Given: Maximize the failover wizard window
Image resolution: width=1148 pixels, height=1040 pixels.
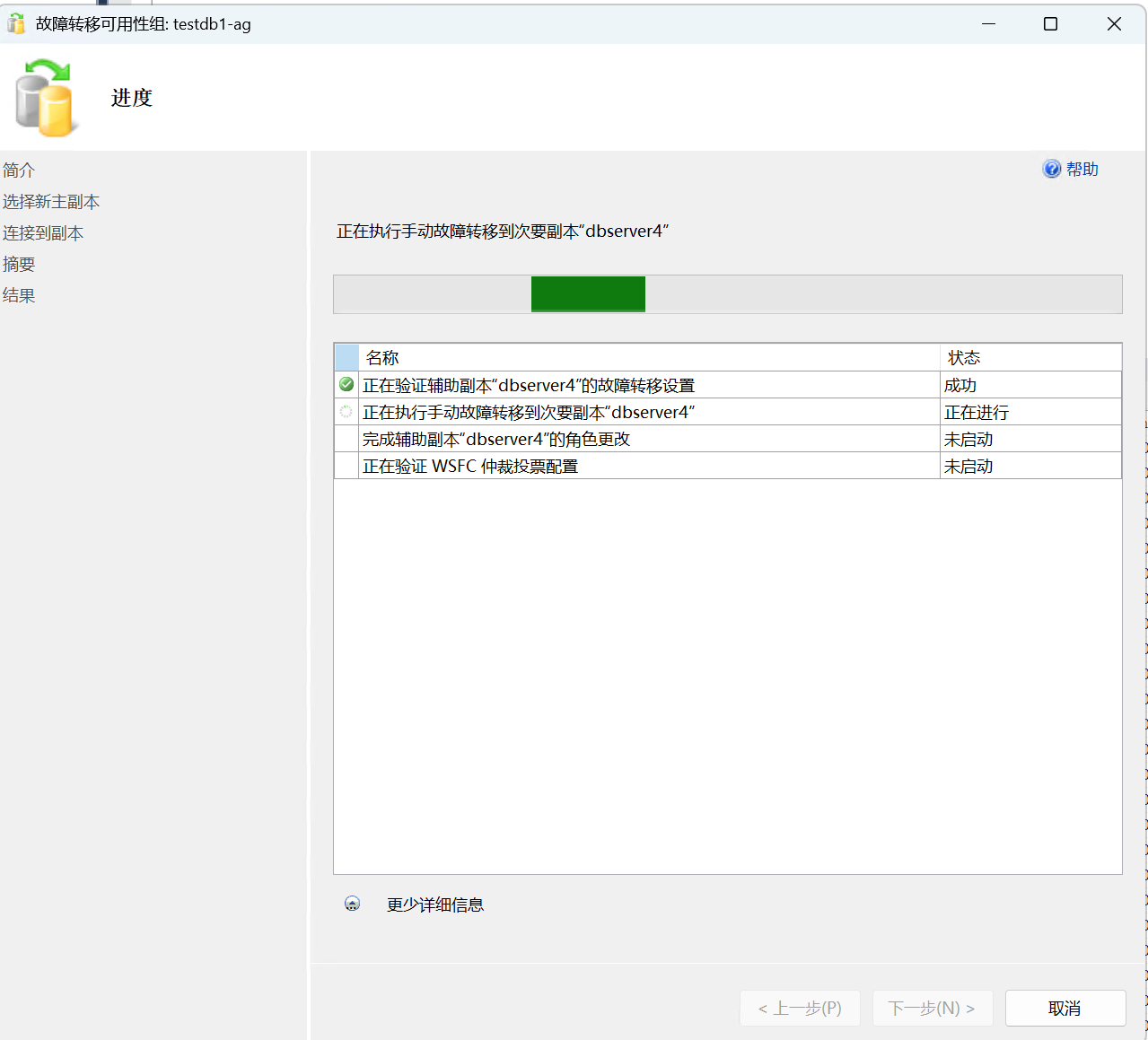Looking at the screenshot, I should tap(1050, 24).
